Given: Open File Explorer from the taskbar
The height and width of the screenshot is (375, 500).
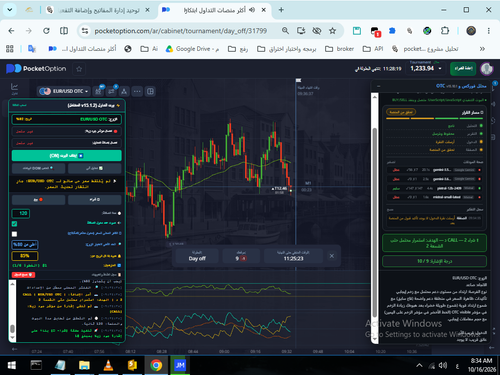Looking at the screenshot, I should coord(84,365).
